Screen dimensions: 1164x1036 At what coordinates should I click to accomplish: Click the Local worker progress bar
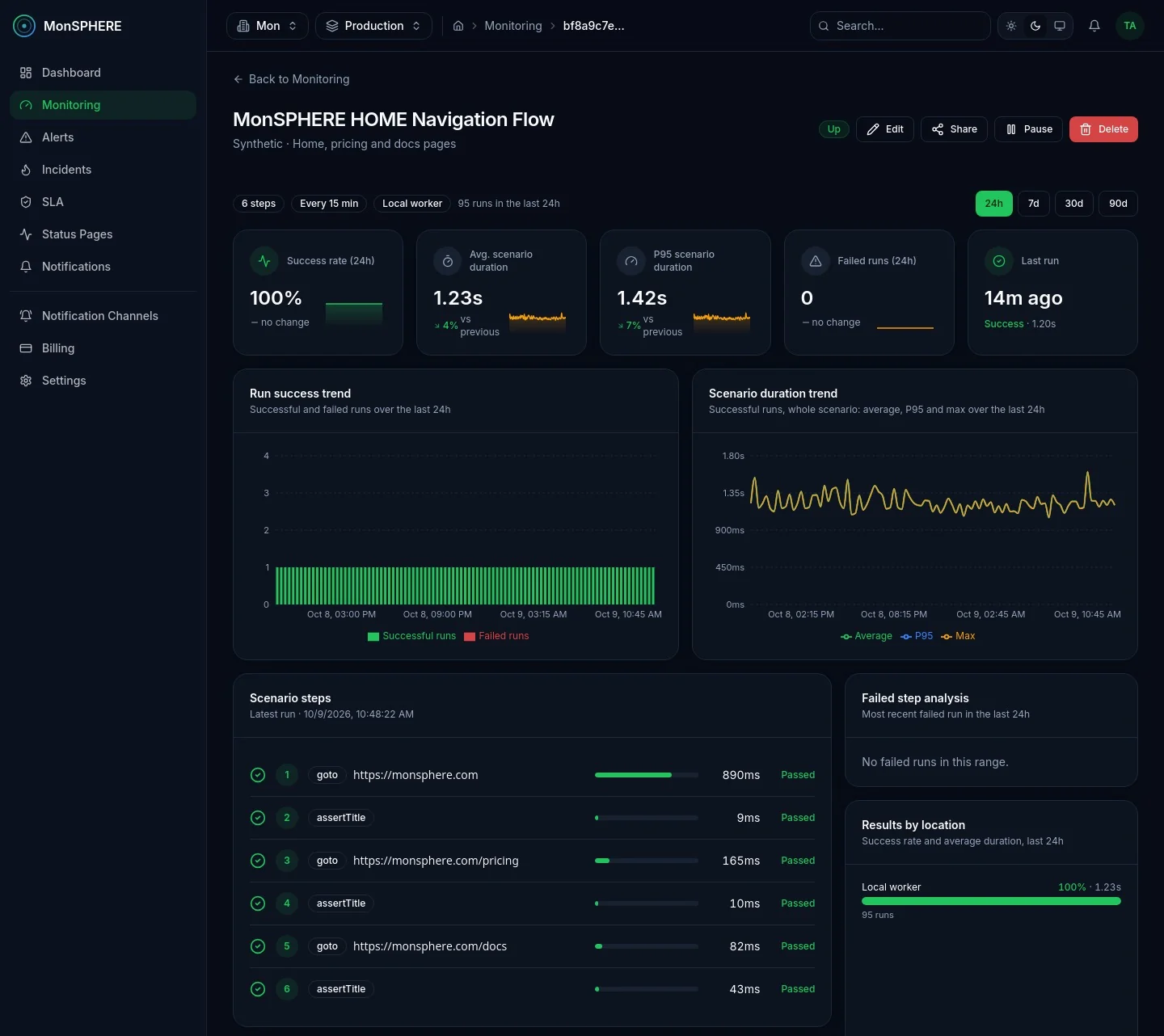[x=991, y=901]
